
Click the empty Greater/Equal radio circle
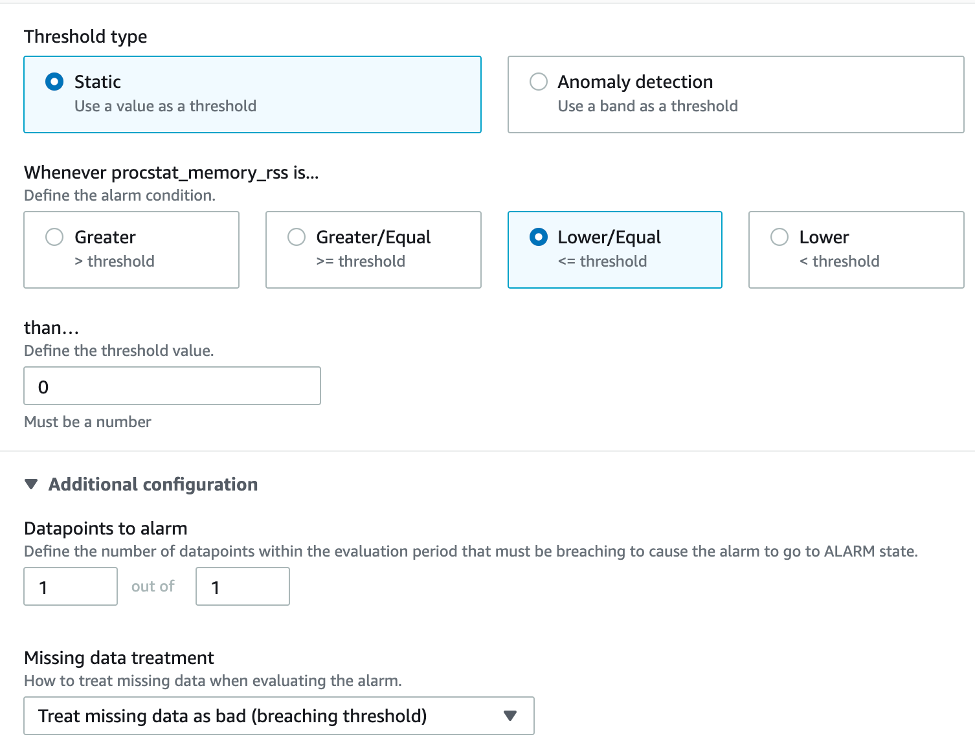296,237
